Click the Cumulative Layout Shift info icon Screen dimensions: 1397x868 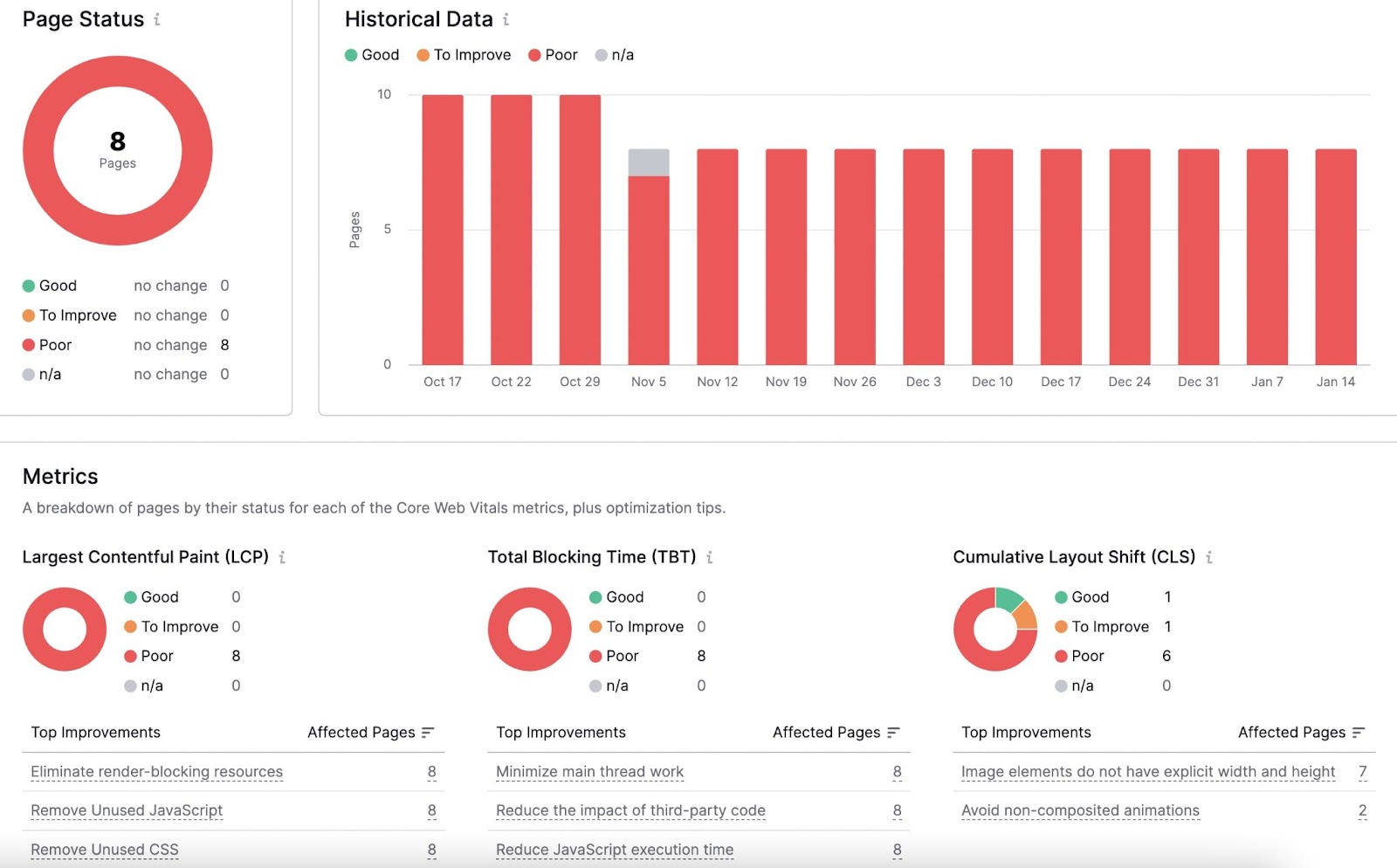(x=1208, y=557)
